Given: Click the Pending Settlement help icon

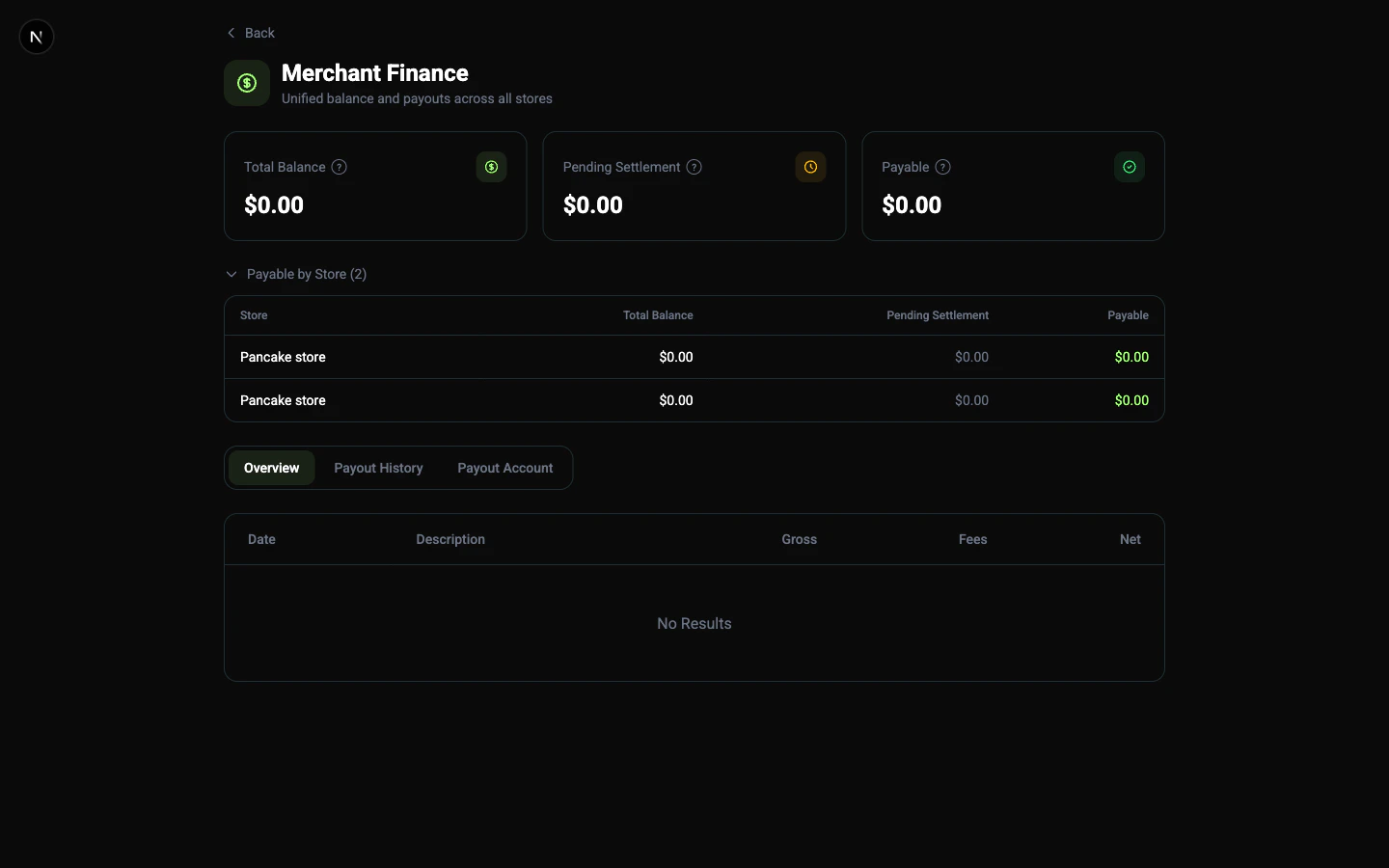Looking at the screenshot, I should [694, 167].
